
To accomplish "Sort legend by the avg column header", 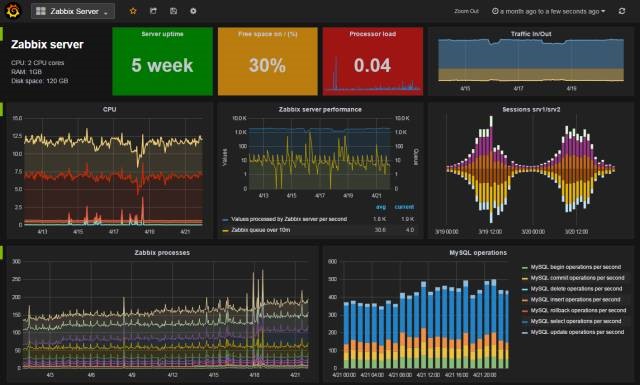I will click(x=381, y=207).
